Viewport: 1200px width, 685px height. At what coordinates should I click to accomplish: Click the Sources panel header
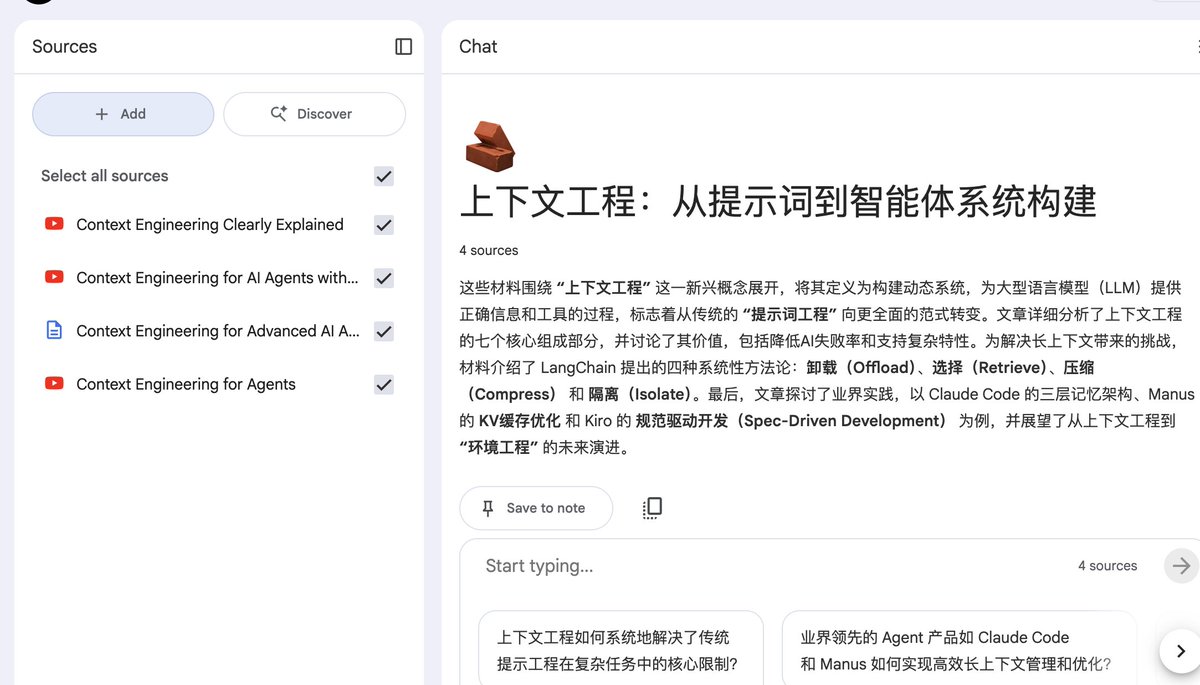click(64, 47)
